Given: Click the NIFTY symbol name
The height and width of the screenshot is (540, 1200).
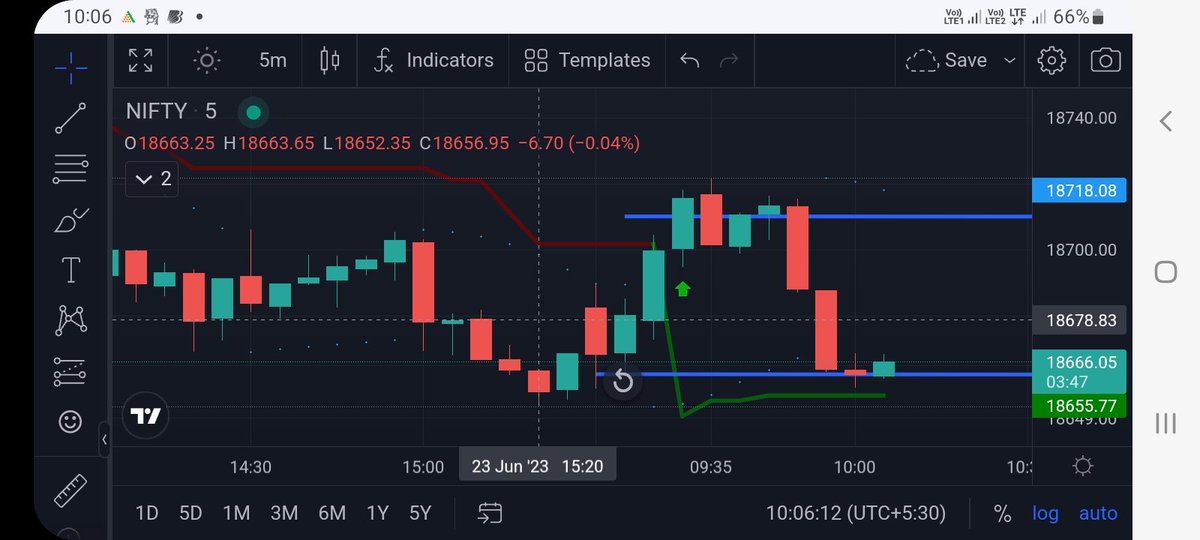Looking at the screenshot, I should pyautogui.click(x=157, y=111).
